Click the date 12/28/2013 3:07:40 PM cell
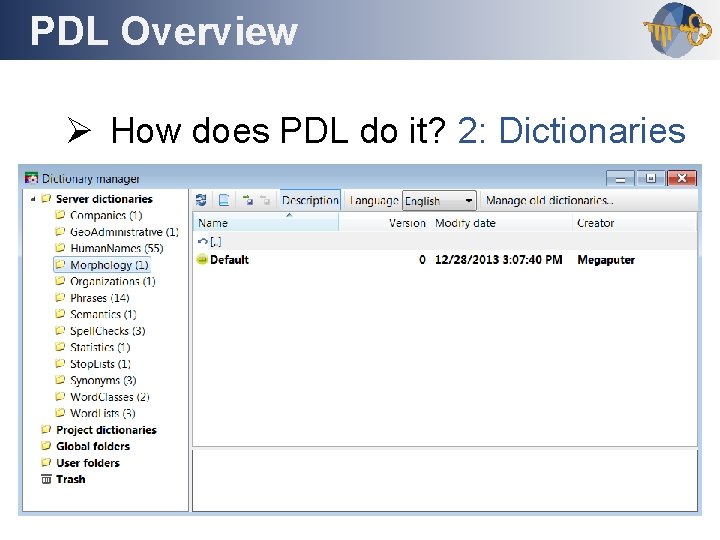The height and width of the screenshot is (540, 720). tap(499, 260)
